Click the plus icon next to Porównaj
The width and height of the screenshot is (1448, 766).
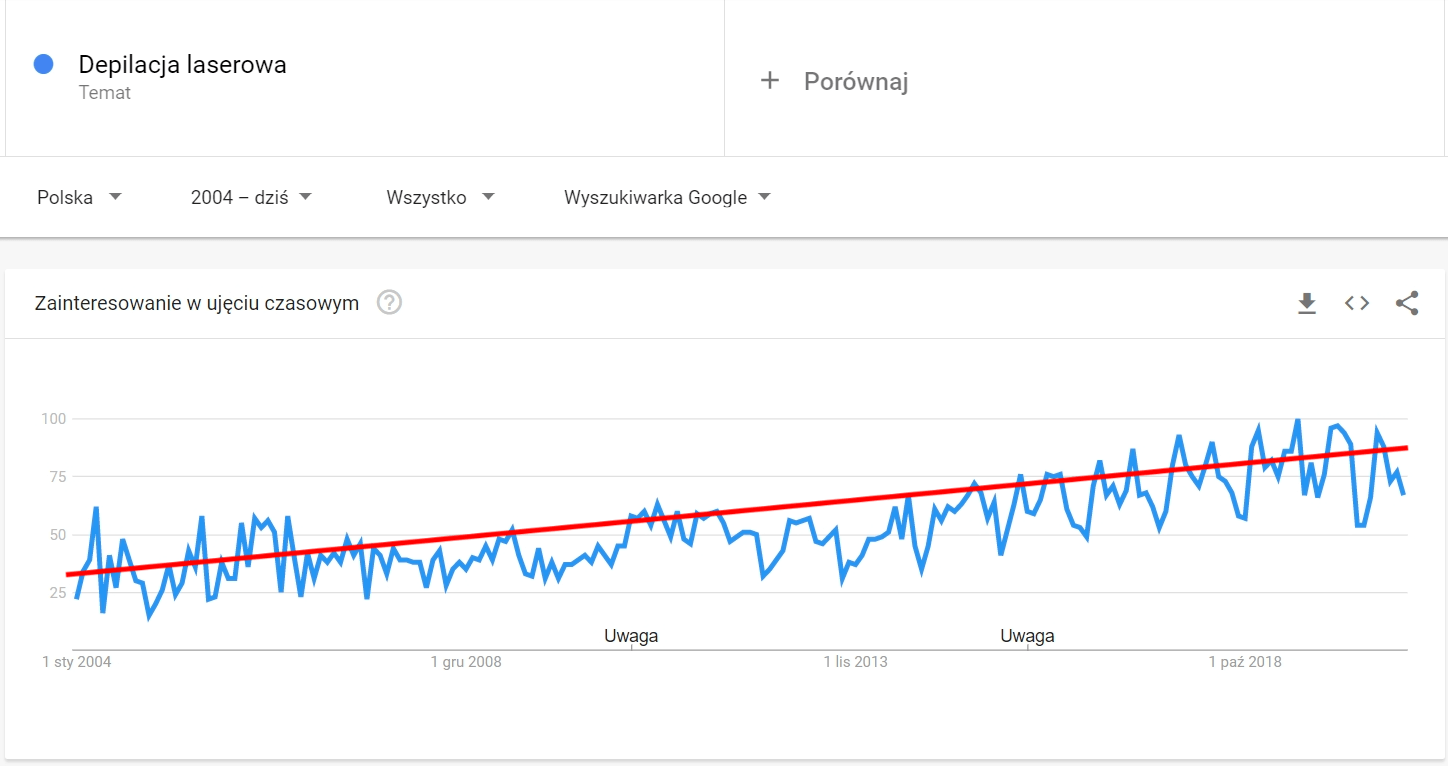point(769,81)
